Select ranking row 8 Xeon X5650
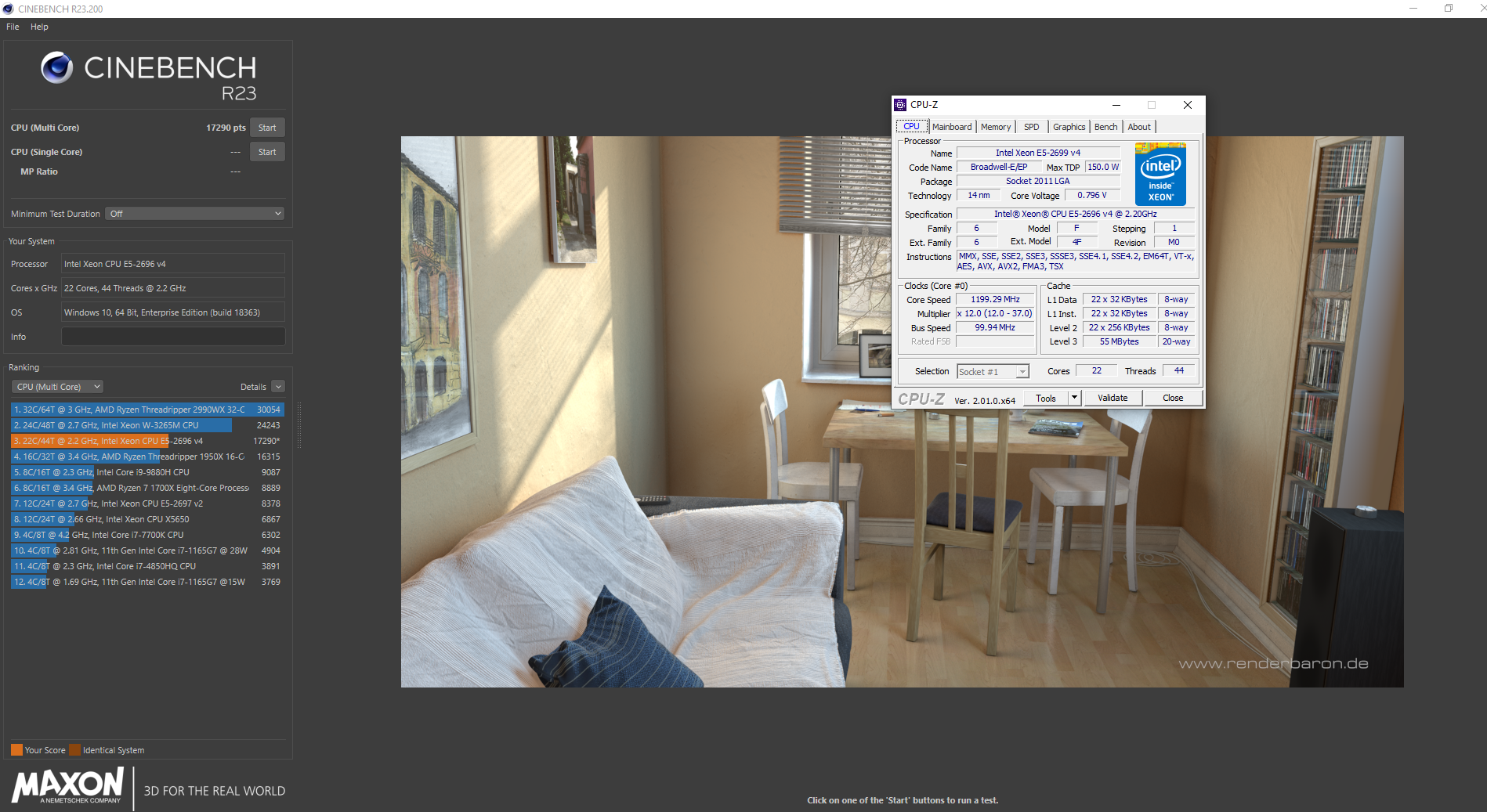Image resolution: width=1487 pixels, height=812 pixels. [147, 519]
